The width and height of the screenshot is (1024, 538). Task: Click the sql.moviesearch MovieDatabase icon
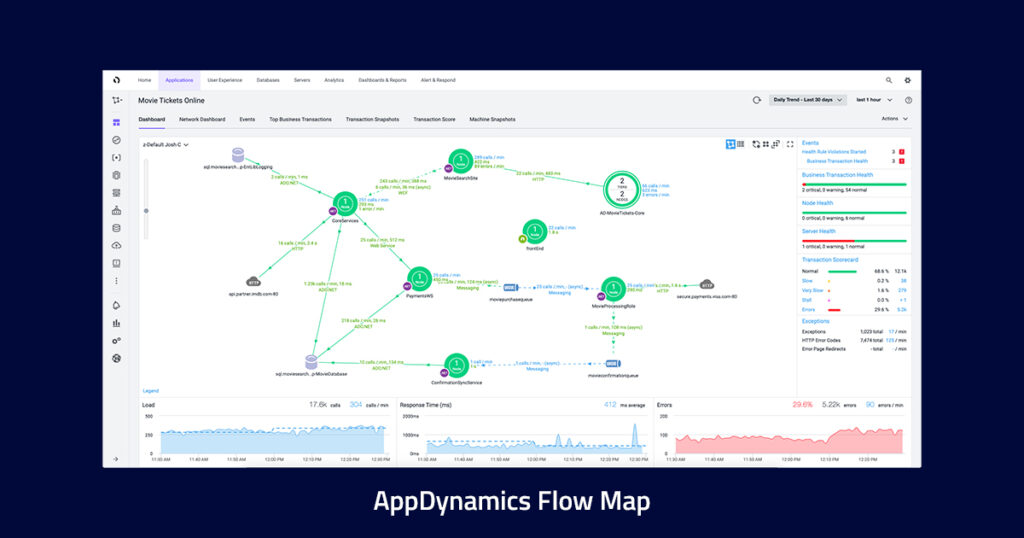coord(312,362)
